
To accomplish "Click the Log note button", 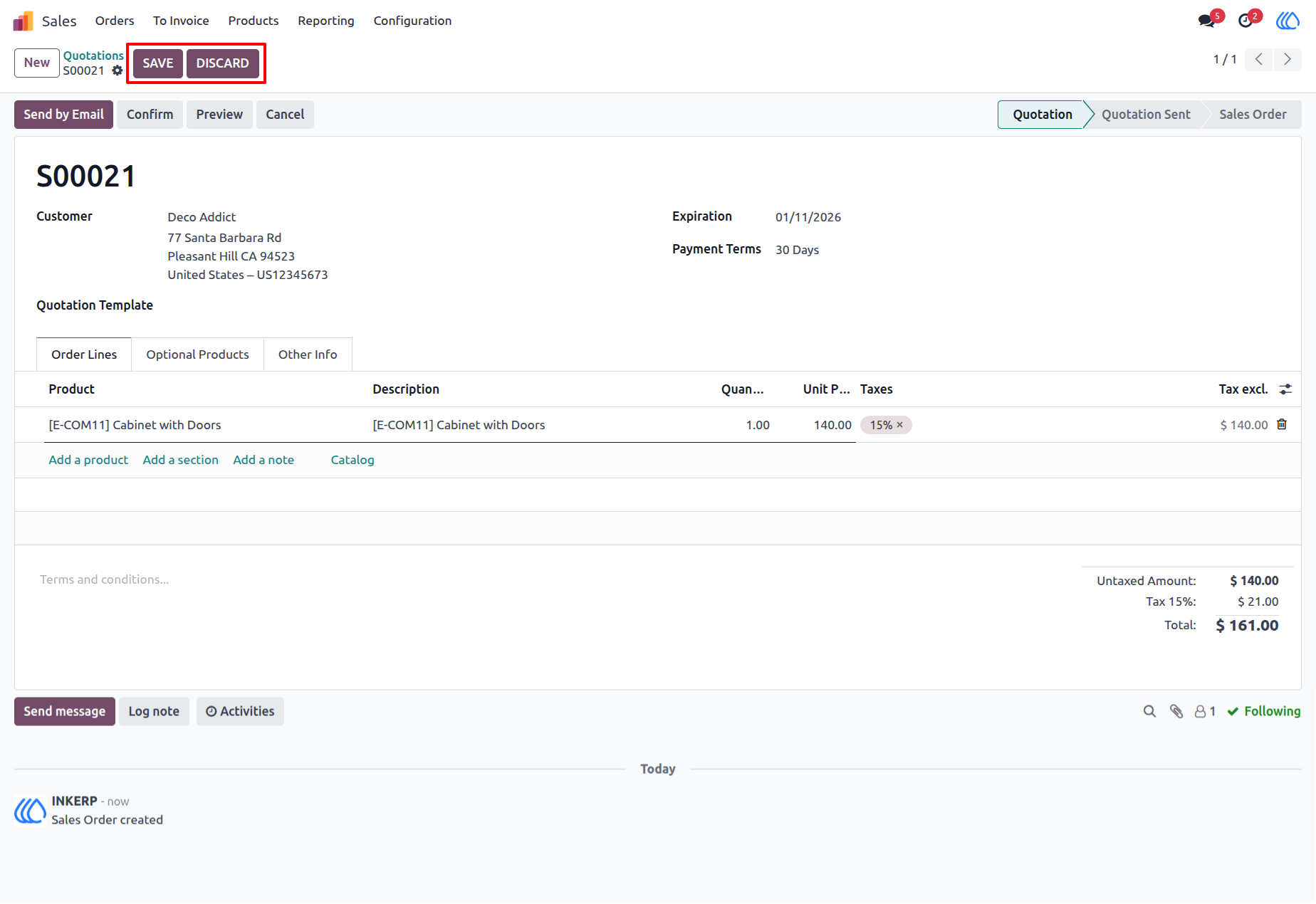I will point(154,711).
